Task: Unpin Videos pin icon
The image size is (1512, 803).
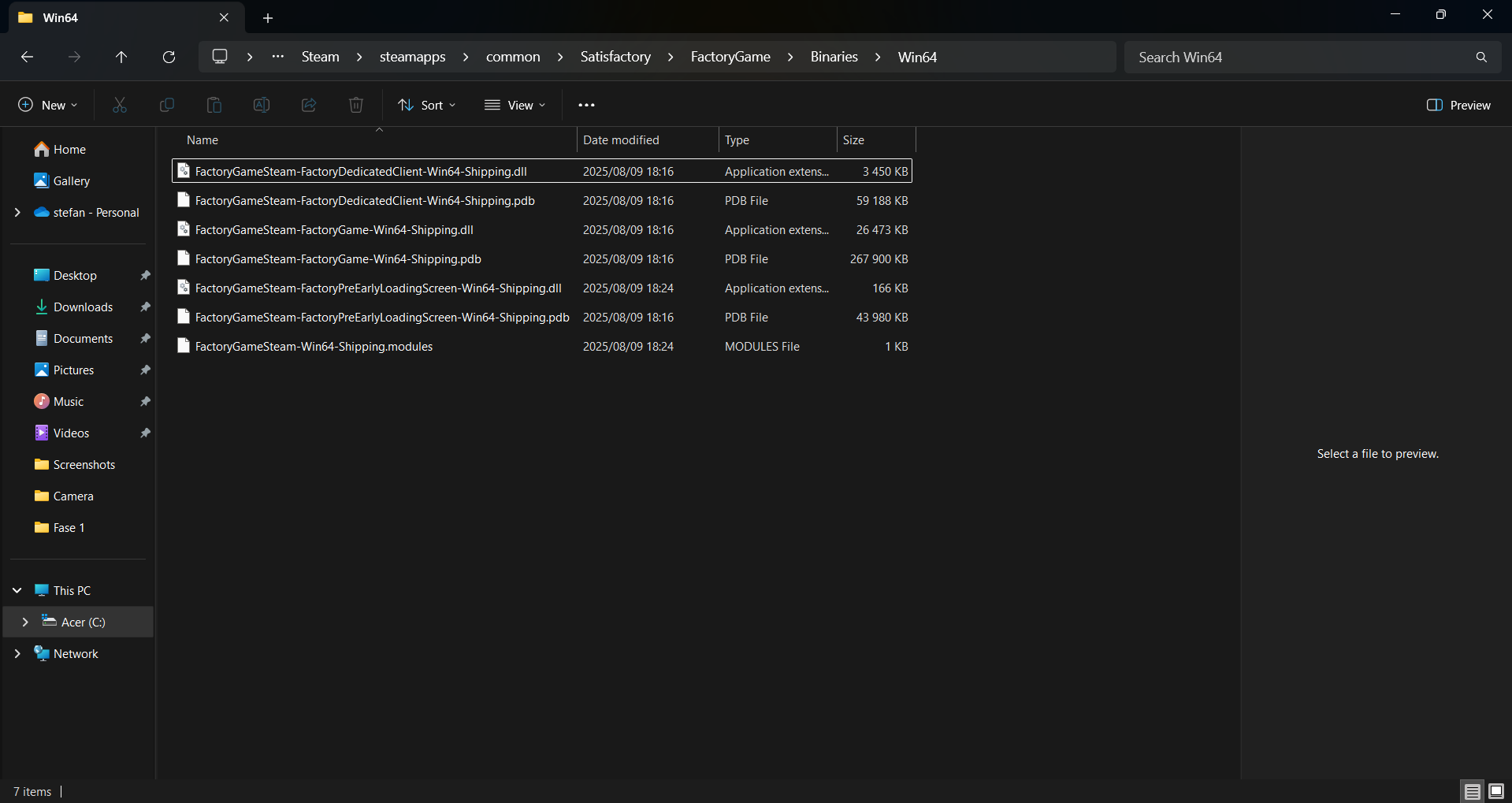Action: click(x=145, y=433)
